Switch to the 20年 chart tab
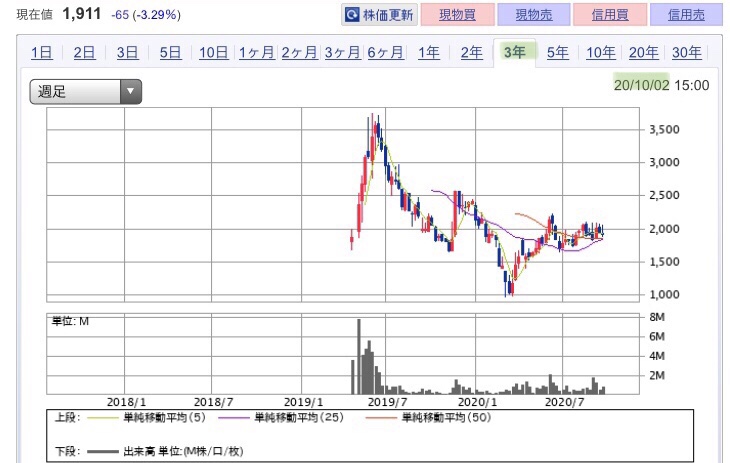730x463 pixels. pos(643,52)
